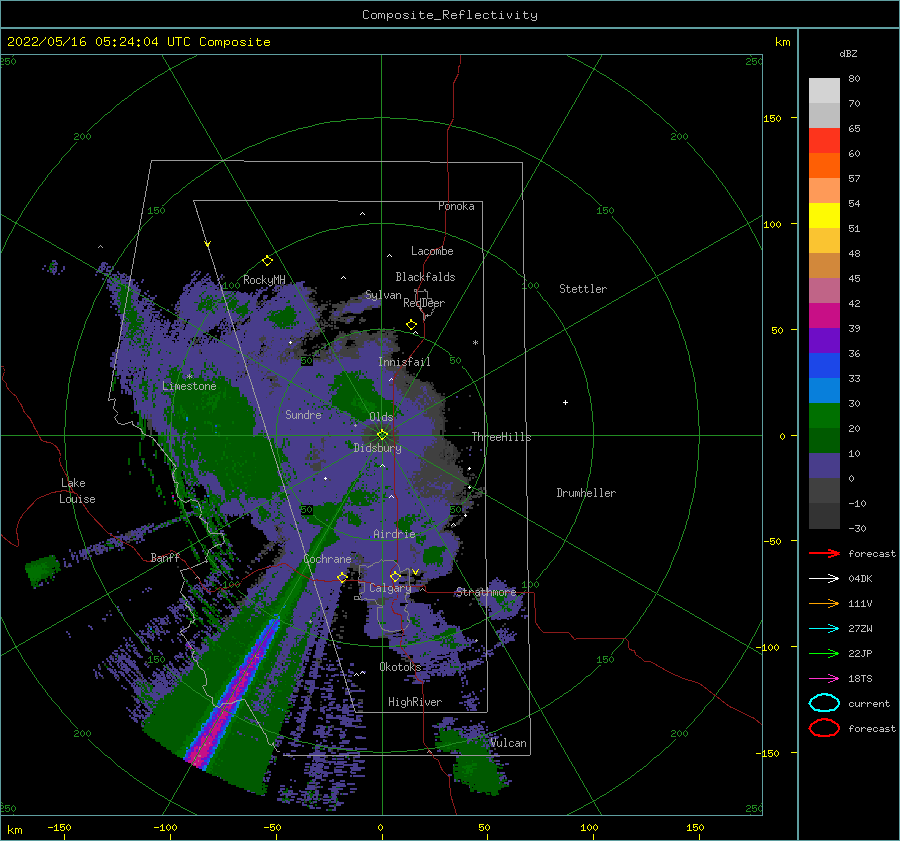Click yellow diamond marker above Calgary label
900x841 pixels.
pyautogui.click(x=395, y=576)
